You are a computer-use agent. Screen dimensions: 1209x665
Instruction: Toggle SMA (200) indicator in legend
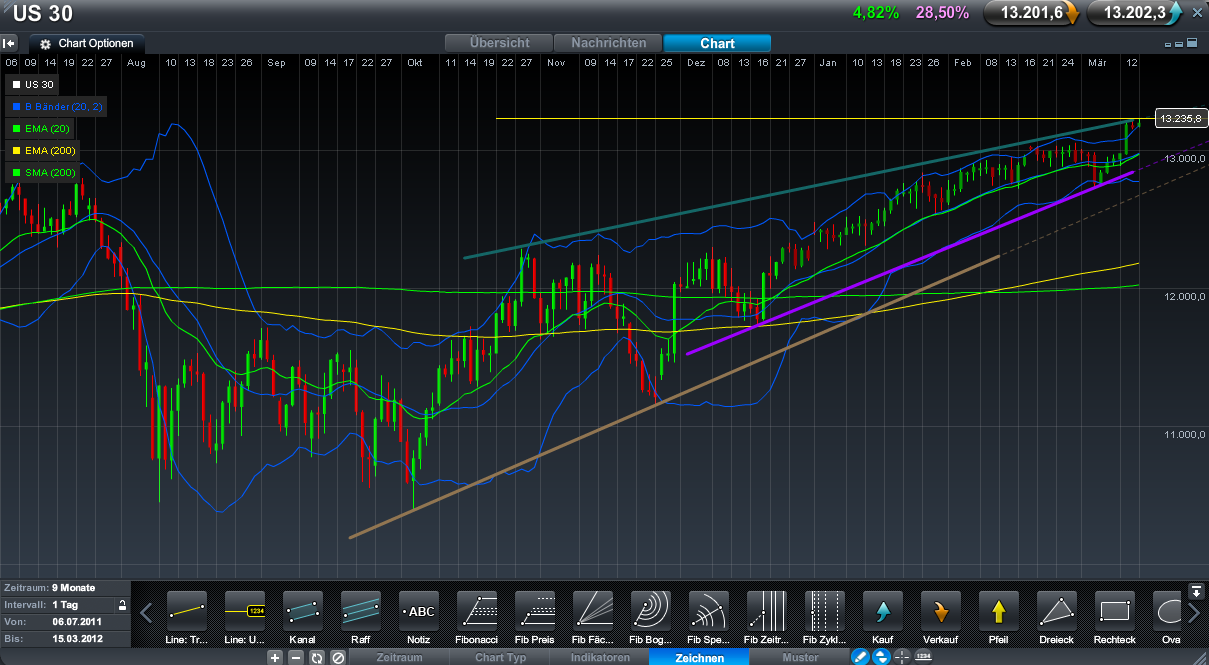[x=44, y=172]
